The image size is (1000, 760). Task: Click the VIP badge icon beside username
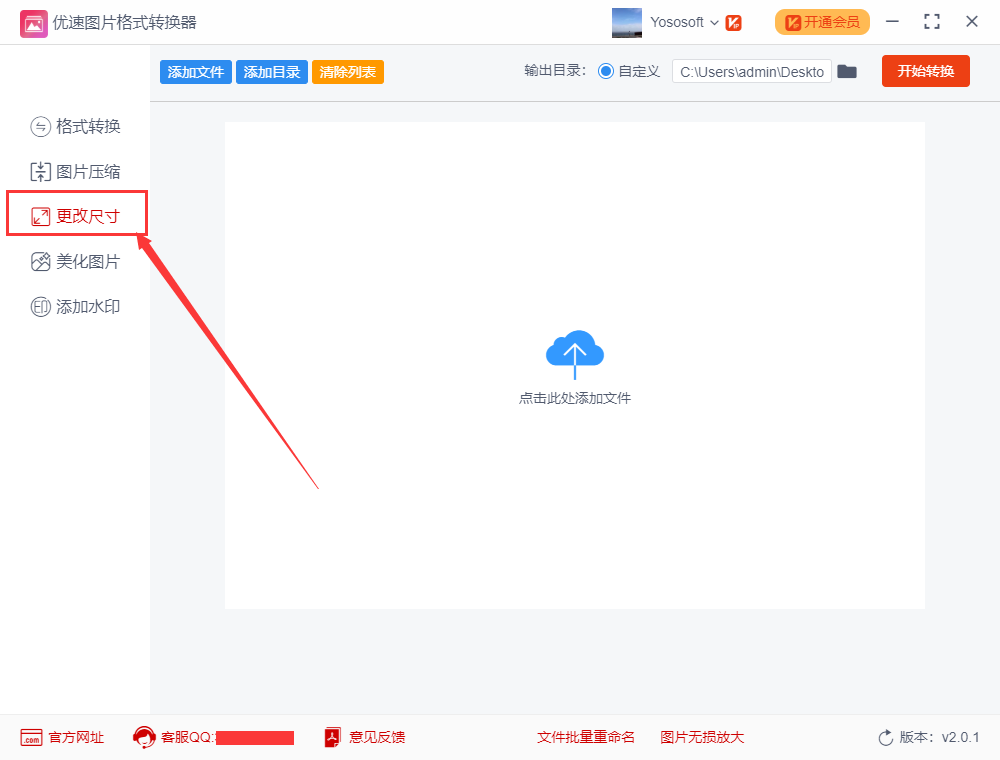click(733, 23)
